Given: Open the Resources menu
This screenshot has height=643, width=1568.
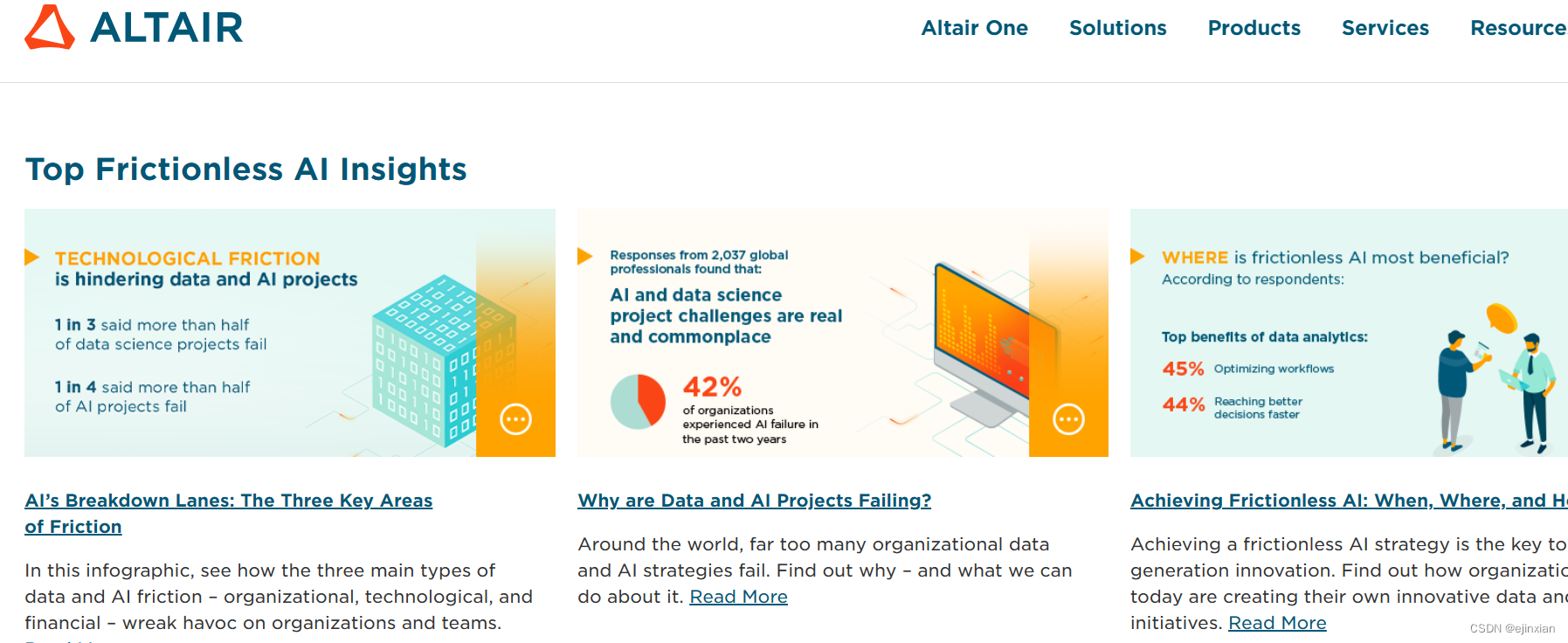Looking at the screenshot, I should pos(1518,28).
